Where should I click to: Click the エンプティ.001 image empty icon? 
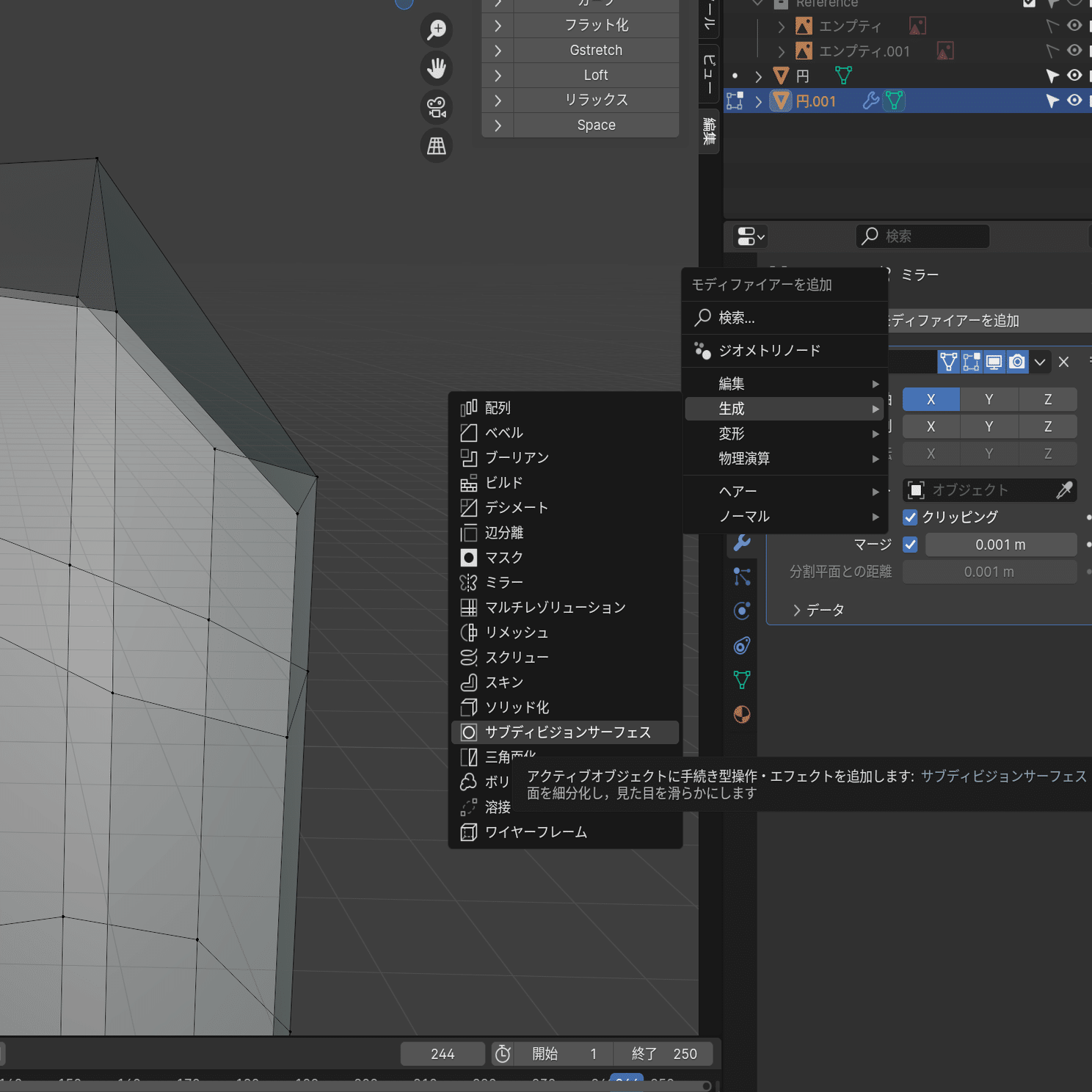[x=804, y=51]
